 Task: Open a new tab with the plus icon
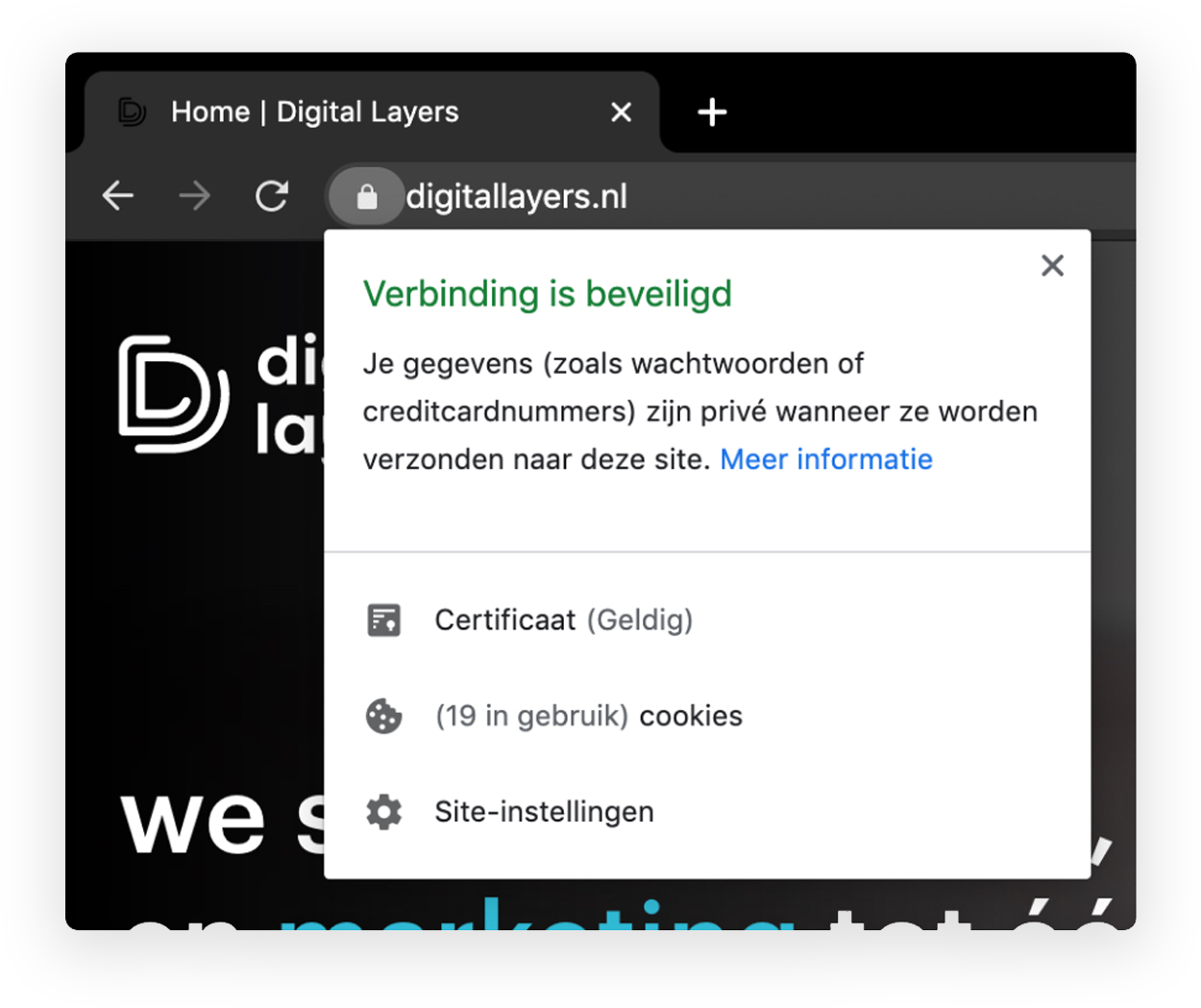tap(712, 112)
